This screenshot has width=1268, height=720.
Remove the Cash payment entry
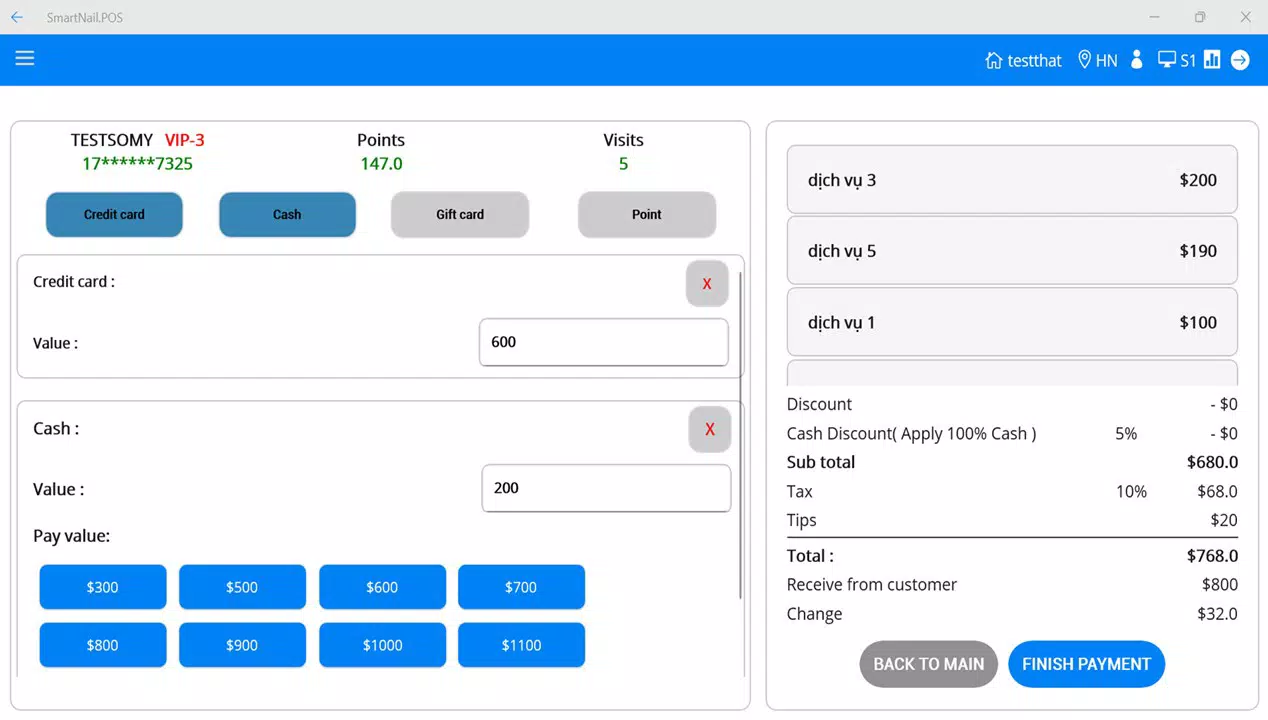[710, 429]
